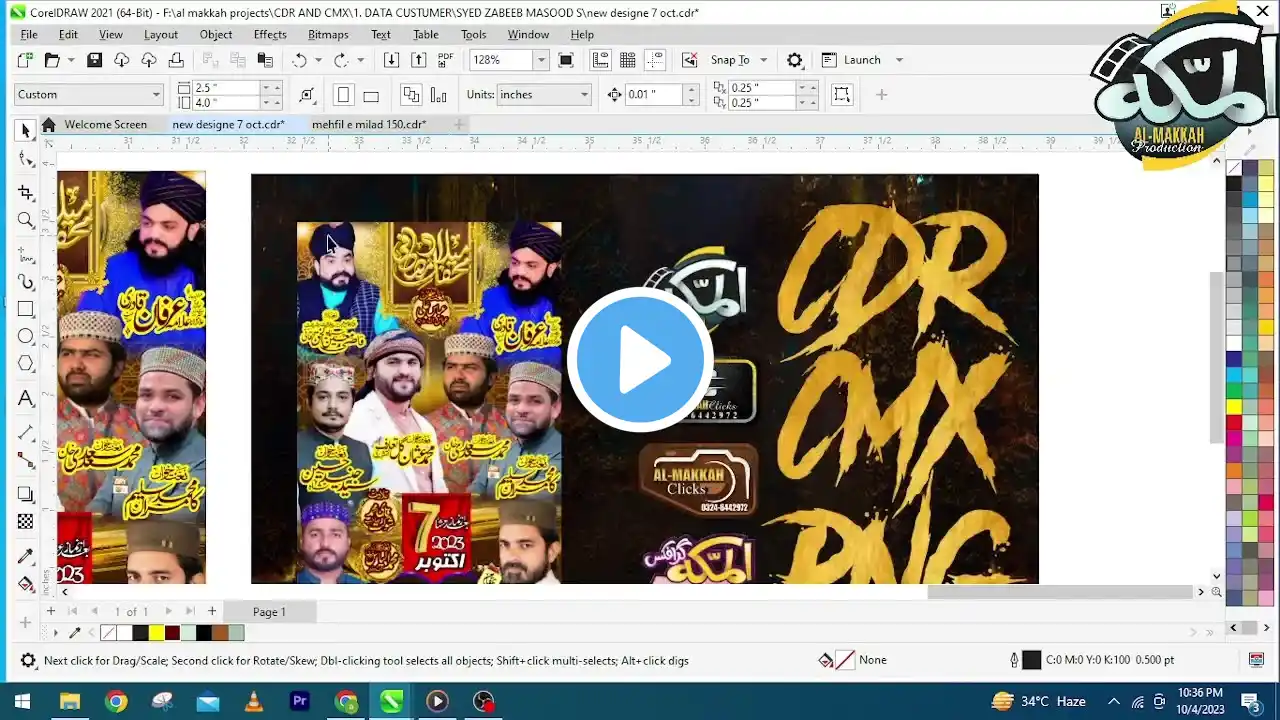The width and height of the screenshot is (1280, 720).
Task: Click the Save icon in toolbar
Action: click(94, 60)
